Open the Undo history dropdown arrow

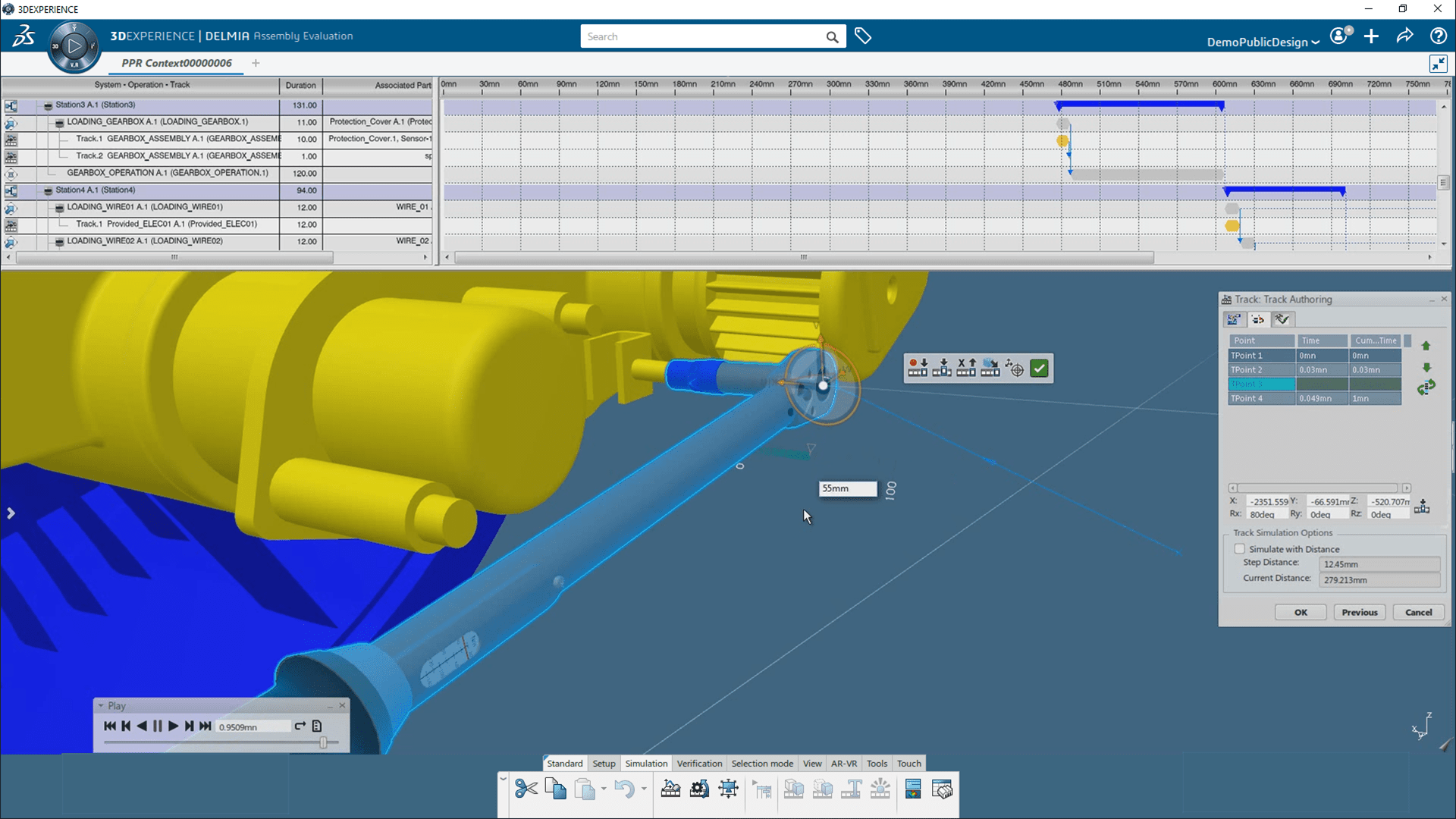click(644, 789)
